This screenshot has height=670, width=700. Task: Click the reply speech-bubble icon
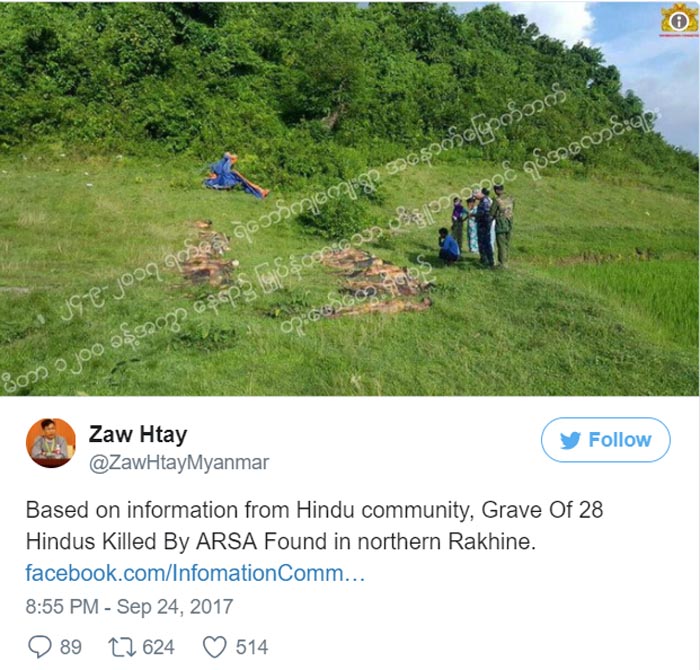pos(40,647)
